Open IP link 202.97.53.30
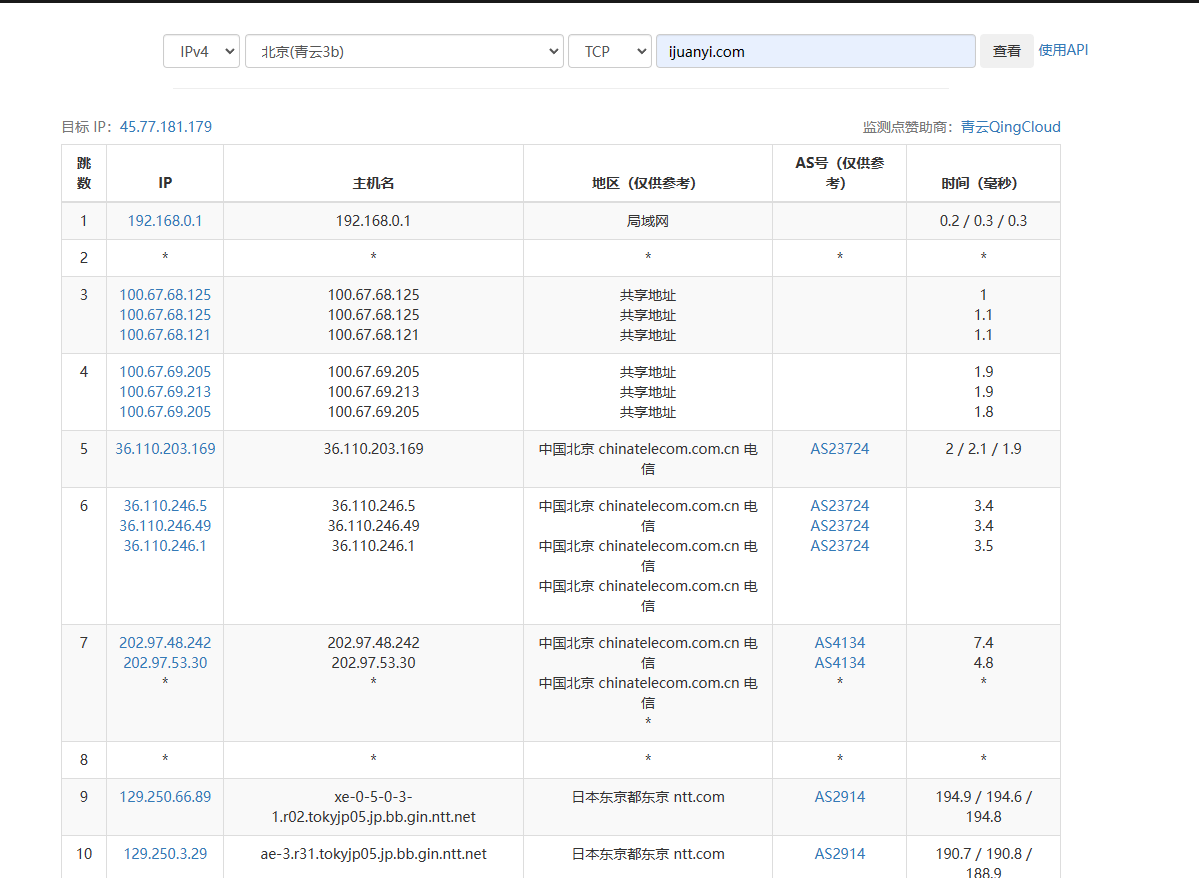This screenshot has height=878, width=1199. click(x=165, y=663)
